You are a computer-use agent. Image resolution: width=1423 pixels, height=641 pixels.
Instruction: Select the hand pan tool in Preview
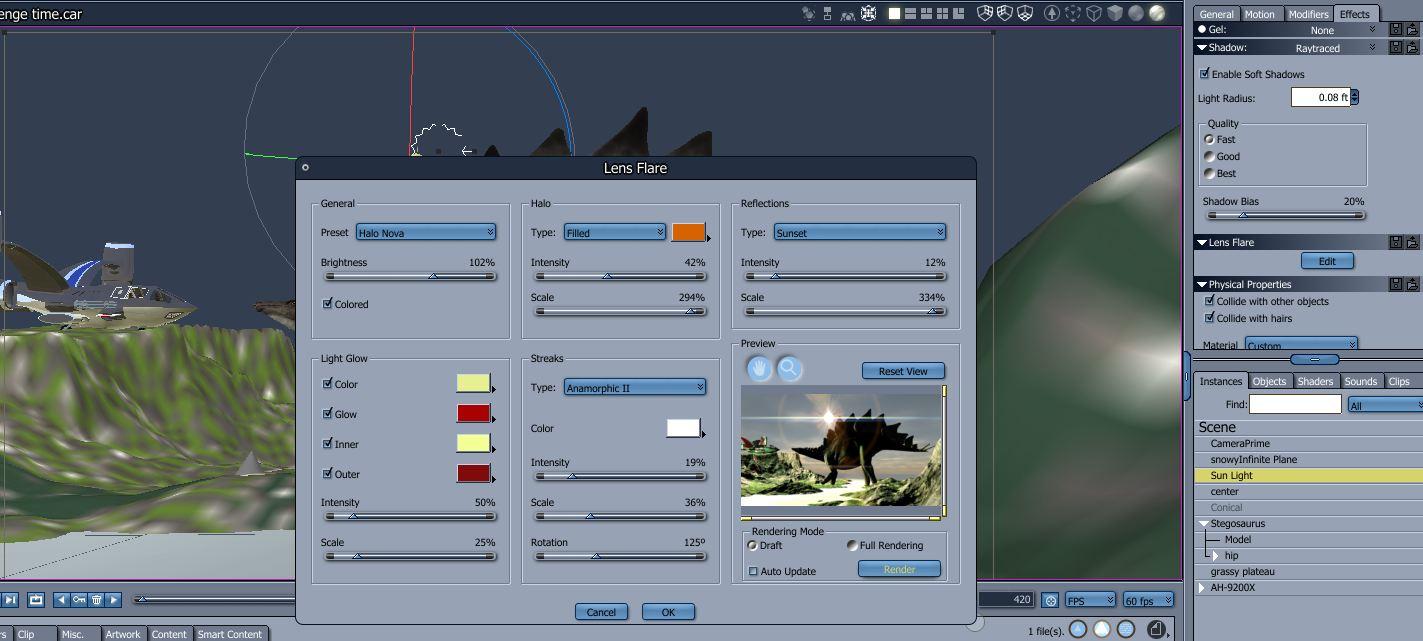[x=760, y=369]
